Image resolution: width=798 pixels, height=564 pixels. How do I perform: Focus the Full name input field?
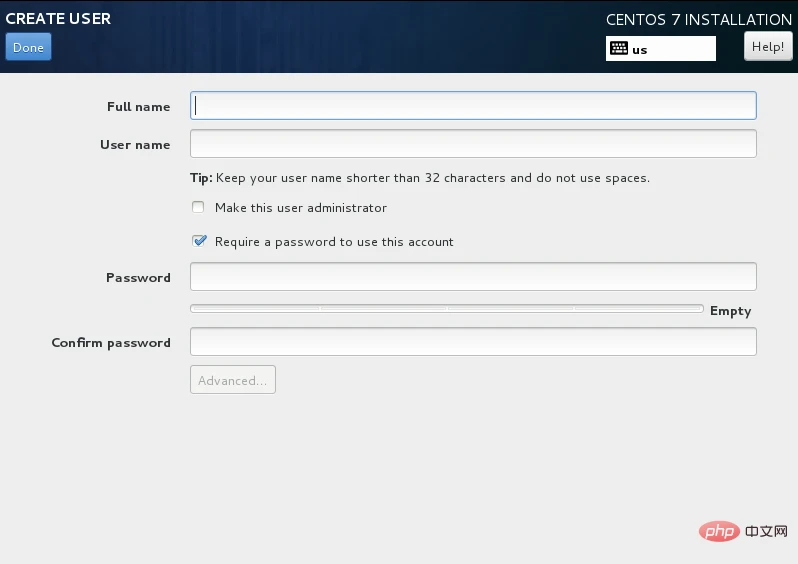(x=473, y=106)
